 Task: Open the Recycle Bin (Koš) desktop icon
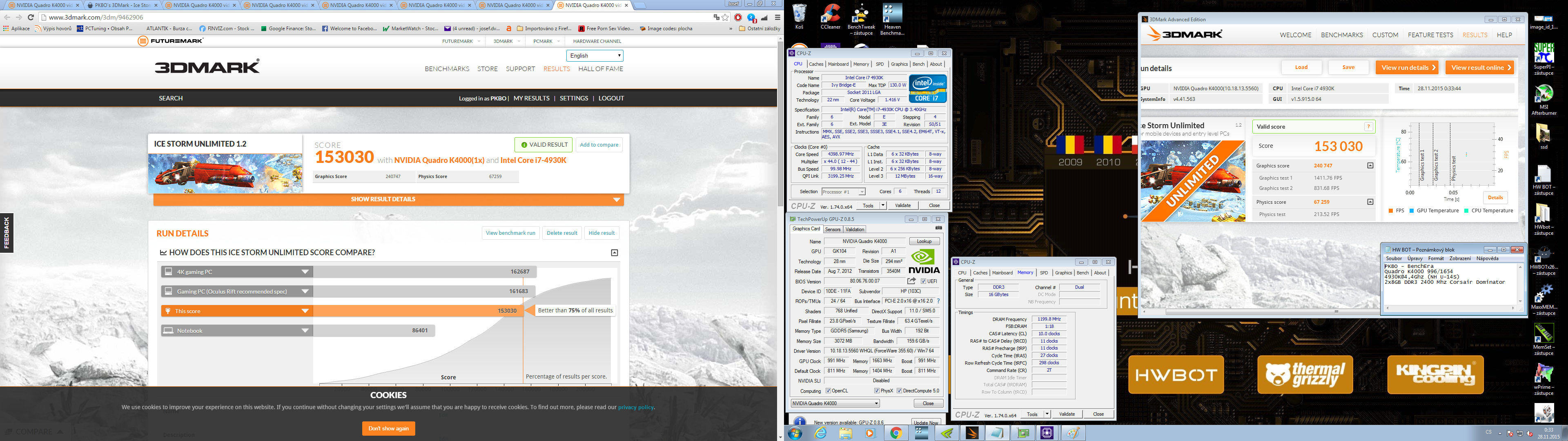[799, 17]
